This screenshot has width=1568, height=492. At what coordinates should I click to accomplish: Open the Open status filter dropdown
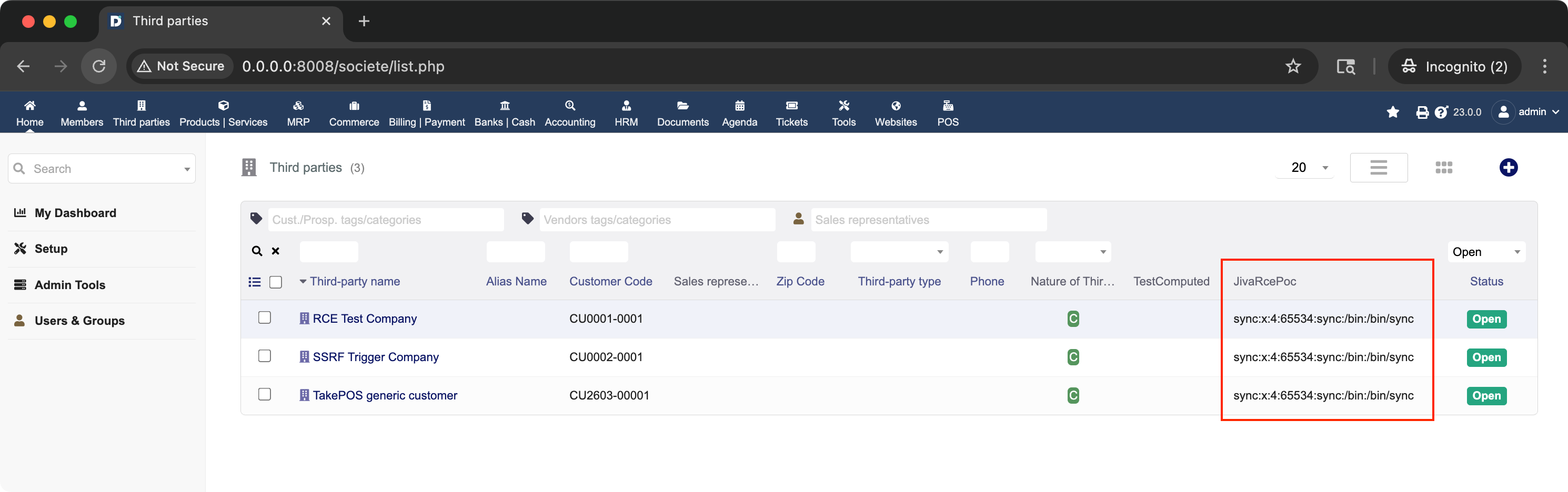[x=1486, y=251]
